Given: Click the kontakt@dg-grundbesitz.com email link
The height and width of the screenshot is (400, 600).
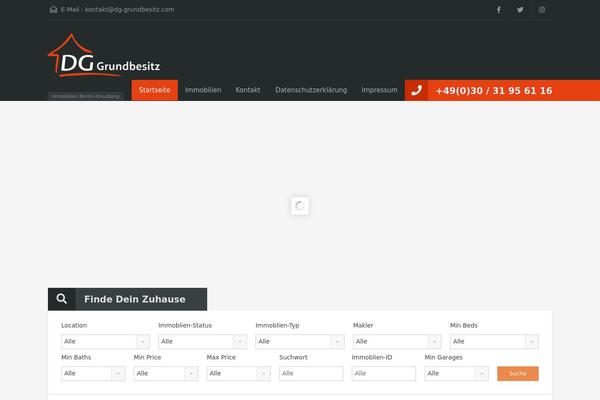Looking at the screenshot, I should [129, 10].
